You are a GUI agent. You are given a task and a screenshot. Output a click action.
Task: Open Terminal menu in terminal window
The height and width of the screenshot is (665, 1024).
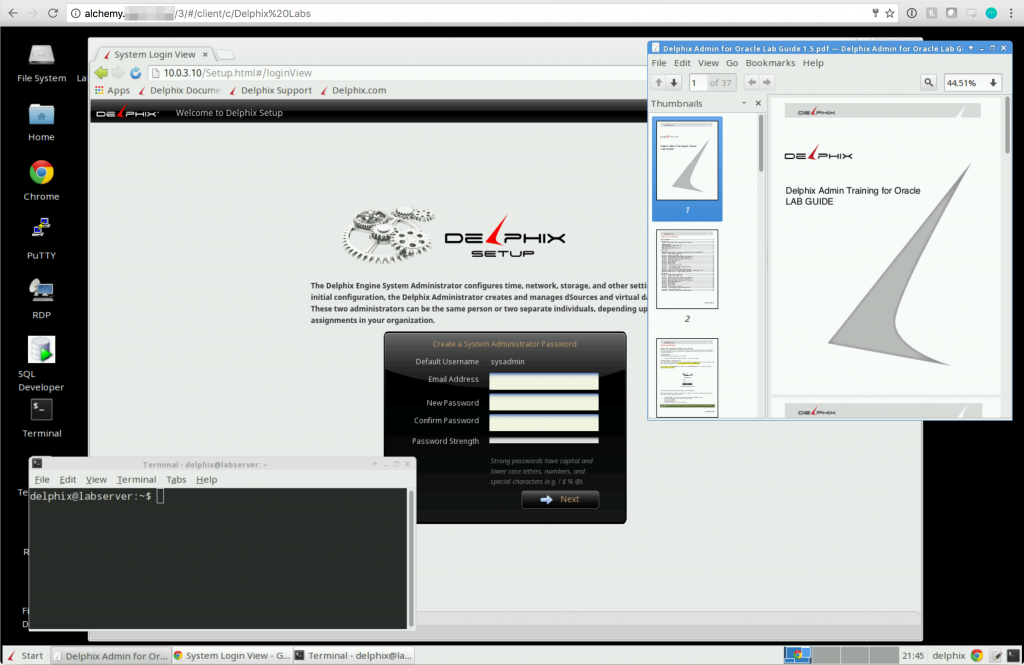(136, 479)
